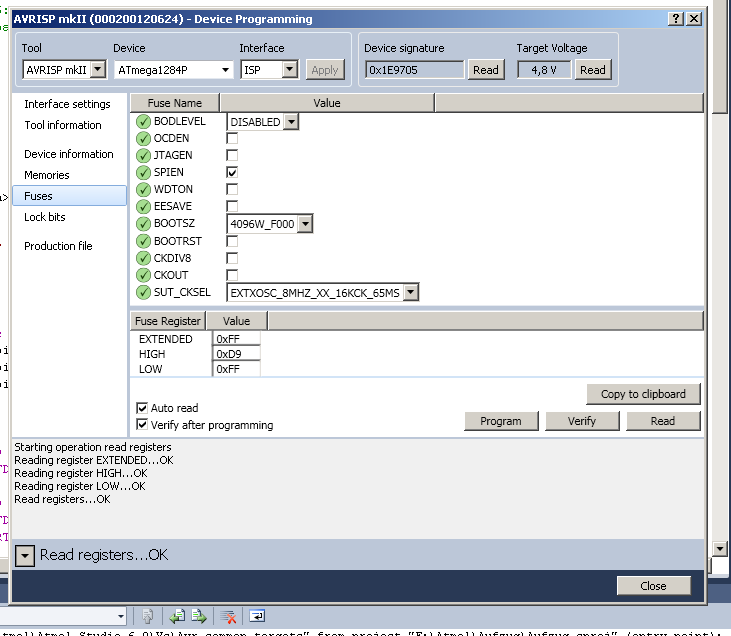This screenshot has width=731, height=636.
Task: Select the Fuses page
Action: 69,196
